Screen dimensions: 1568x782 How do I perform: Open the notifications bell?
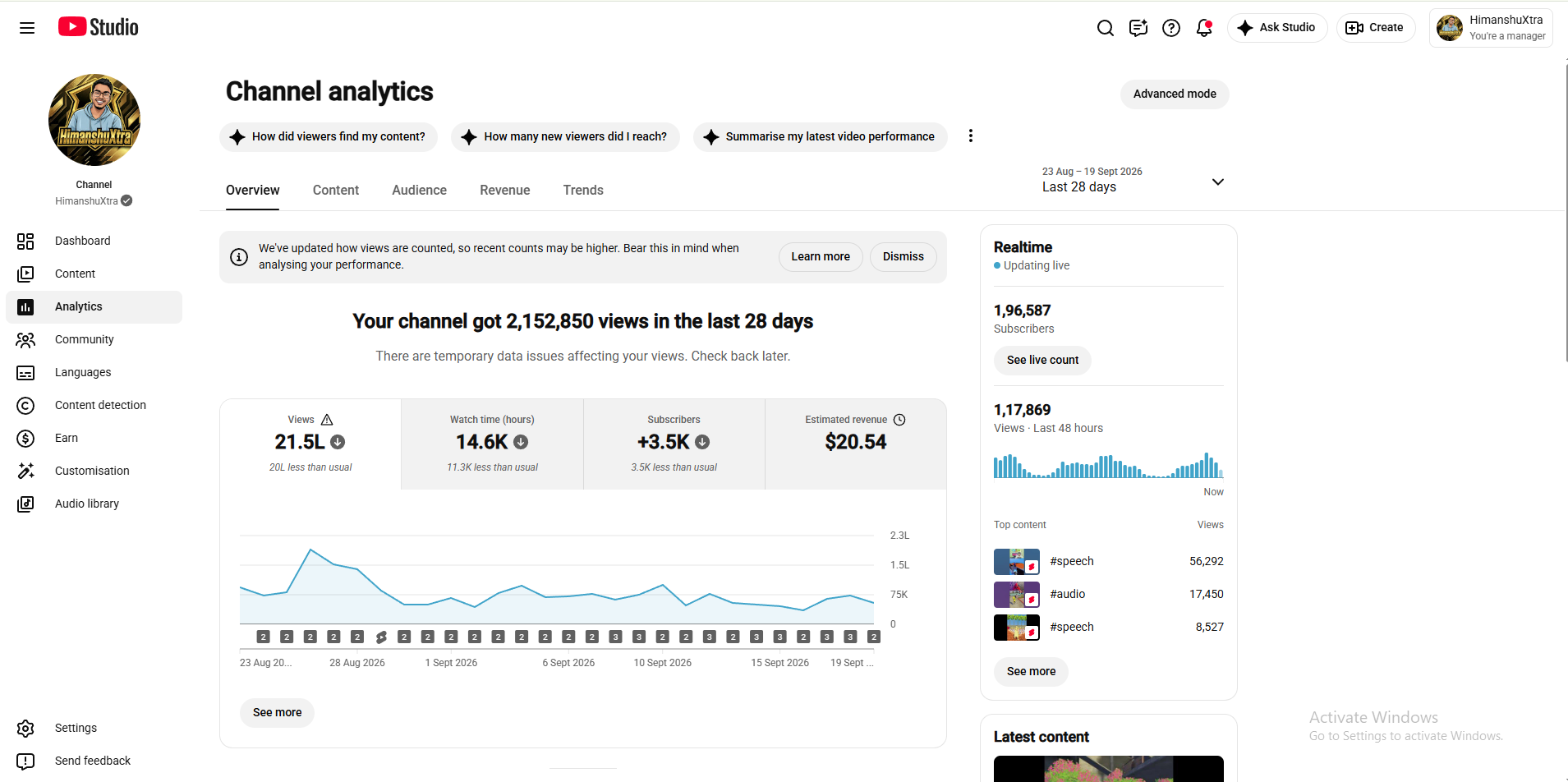tap(1204, 28)
